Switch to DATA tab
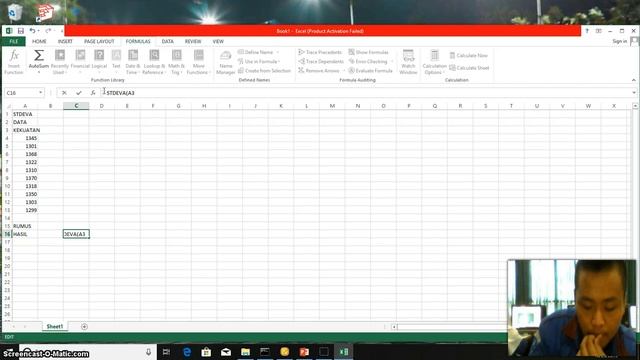Screen dimensions: 640x360 167,42
